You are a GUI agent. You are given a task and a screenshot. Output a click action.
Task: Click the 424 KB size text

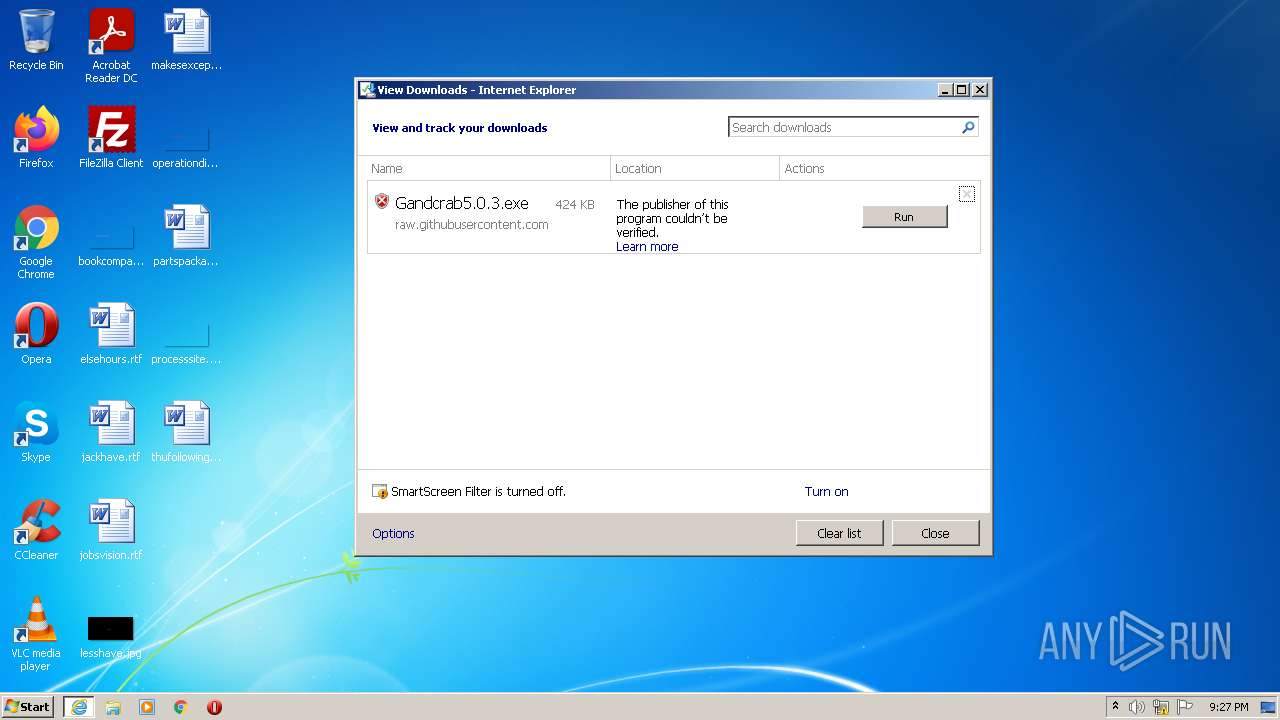[x=575, y=205]
